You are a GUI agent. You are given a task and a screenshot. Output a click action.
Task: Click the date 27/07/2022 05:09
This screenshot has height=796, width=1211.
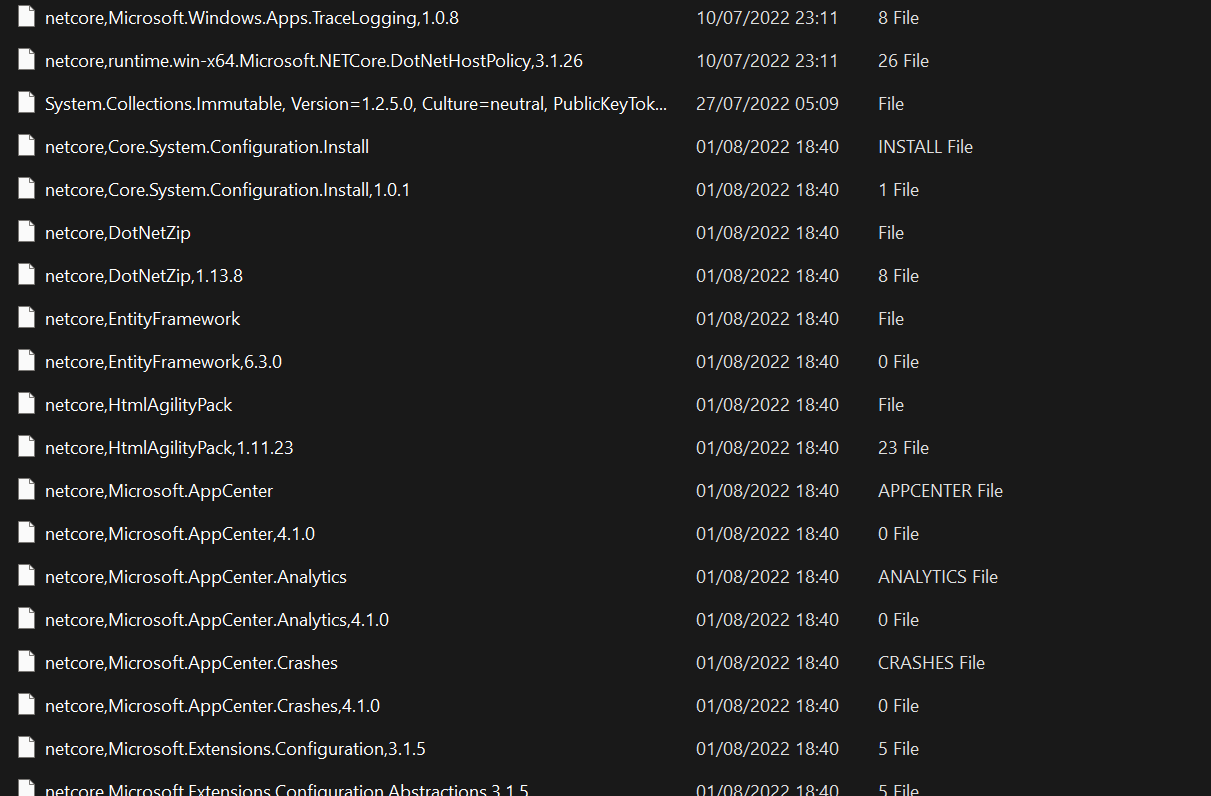point(768,104)
